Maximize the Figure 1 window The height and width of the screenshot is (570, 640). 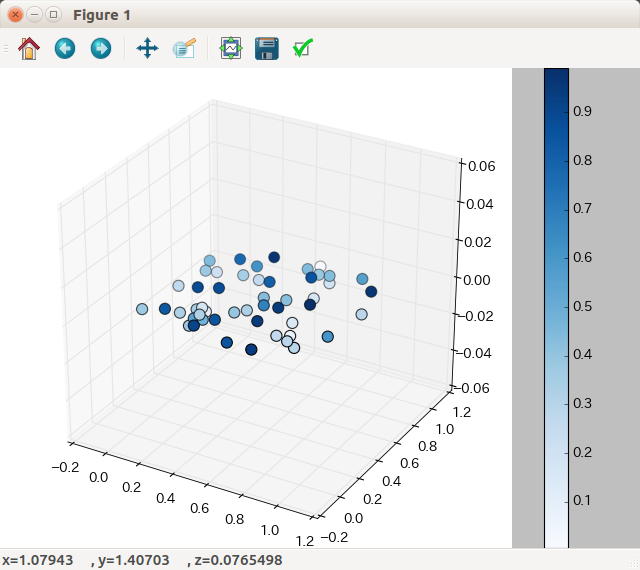coord(53,15)
